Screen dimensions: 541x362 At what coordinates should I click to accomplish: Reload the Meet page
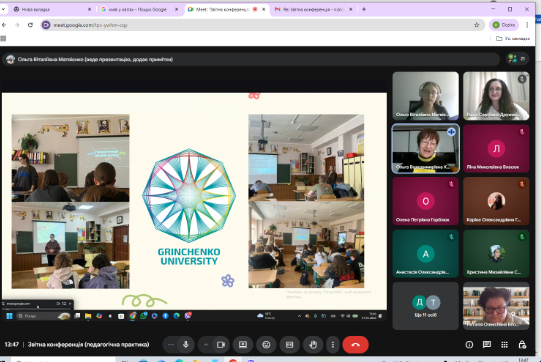(30, 25)
